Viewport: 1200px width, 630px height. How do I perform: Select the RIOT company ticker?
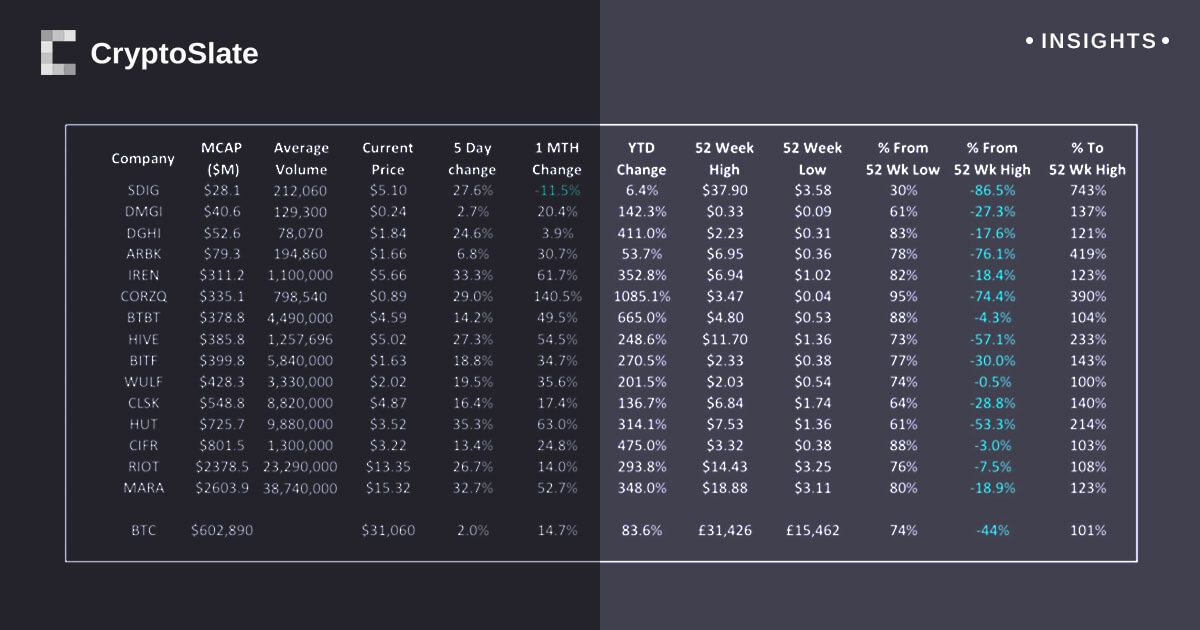(143, 467)
